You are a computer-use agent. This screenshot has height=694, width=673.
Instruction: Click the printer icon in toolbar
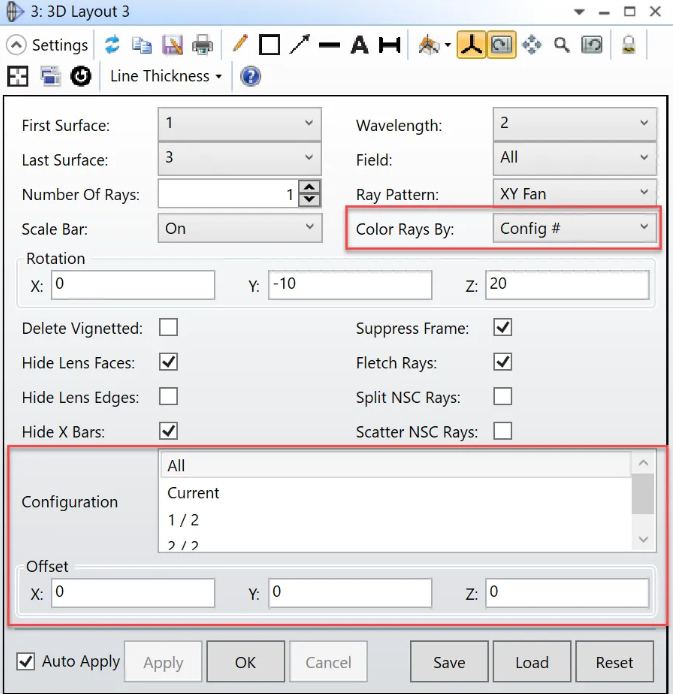(x=202, y=45)
